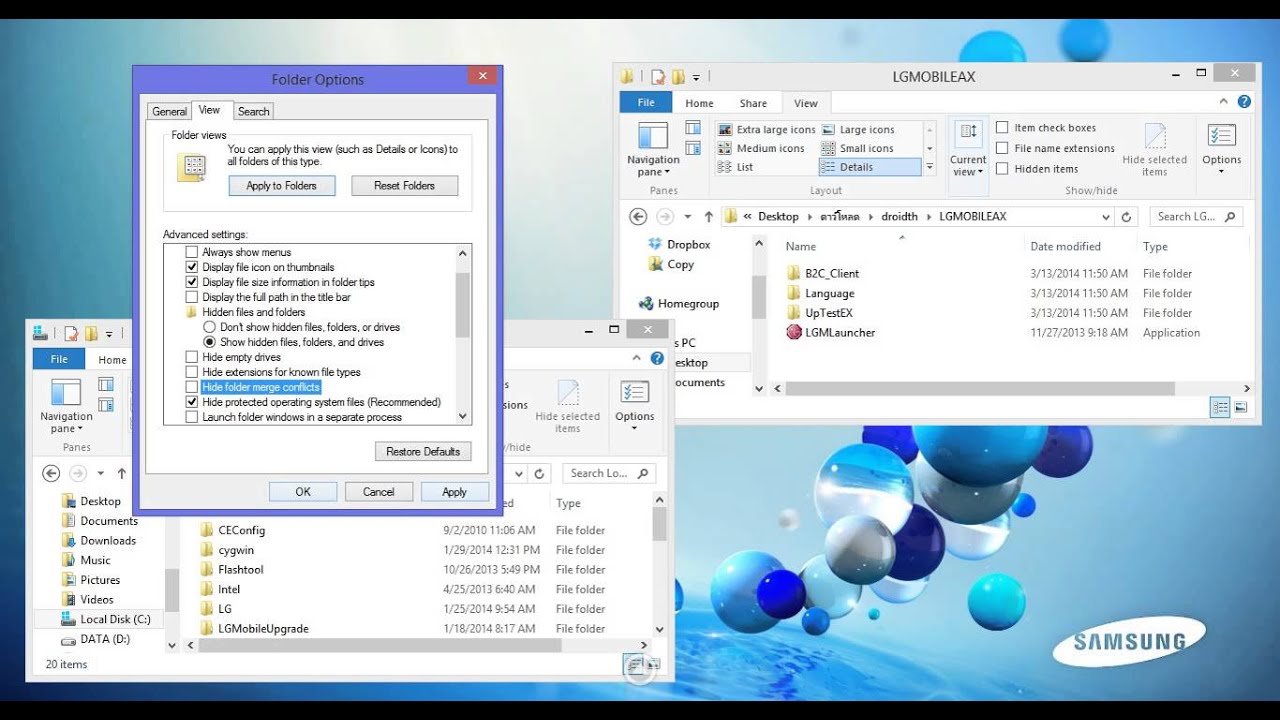Check Hide folder merge conflicts
This screenshot has height=720, width=1280.
[x=192, y=387]
